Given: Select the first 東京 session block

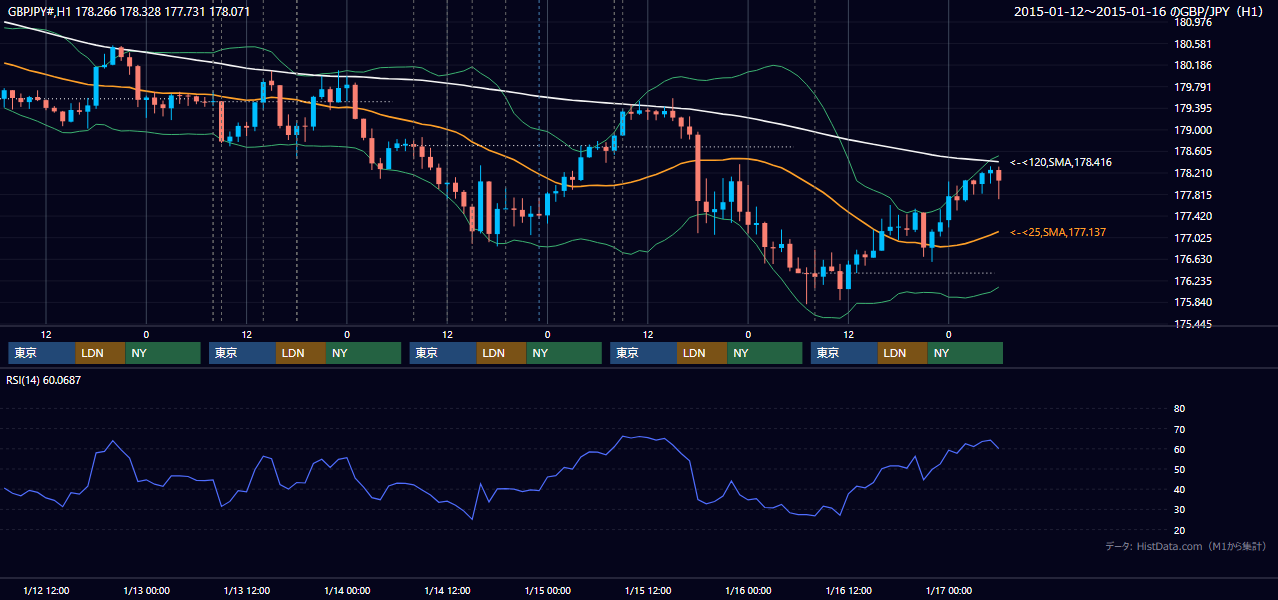Looking at the screenshot, I should click(x=42, y=353).
